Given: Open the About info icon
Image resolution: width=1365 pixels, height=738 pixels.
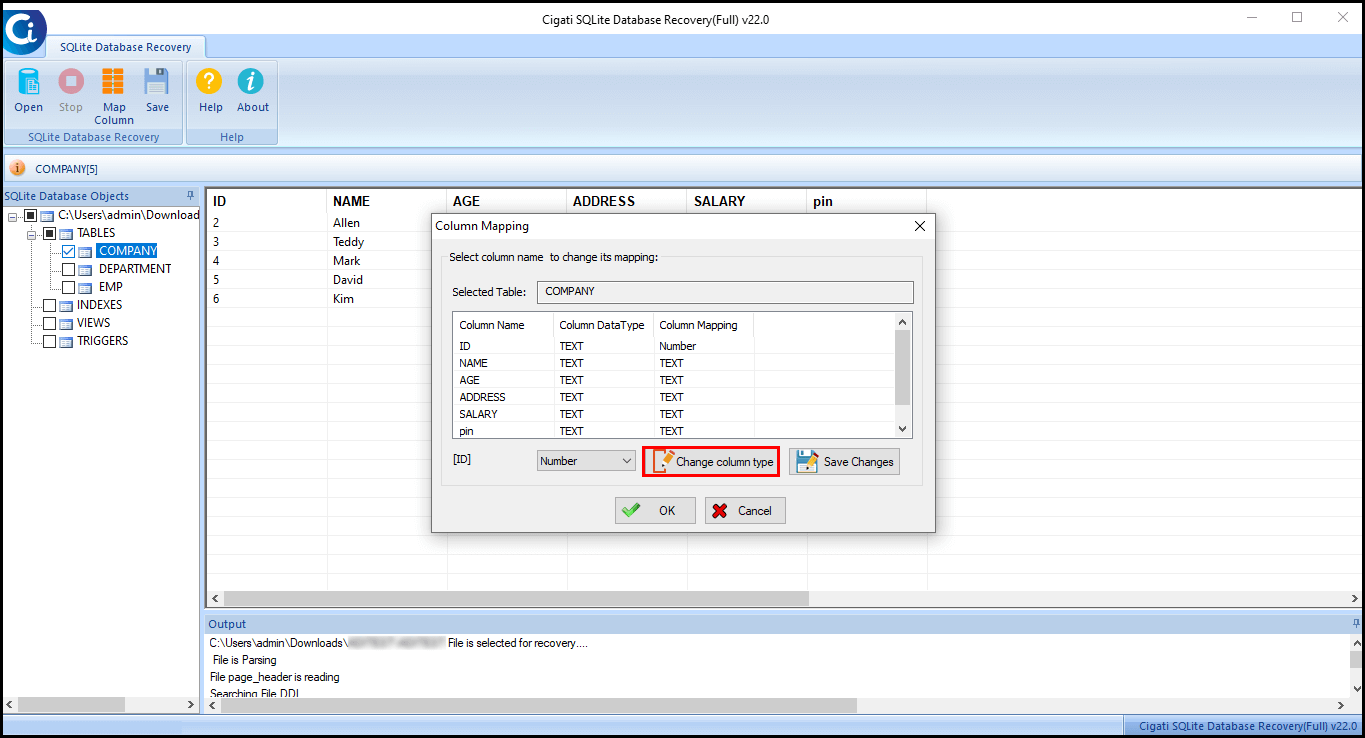Looking at the screenshot, I should [252, 82].
